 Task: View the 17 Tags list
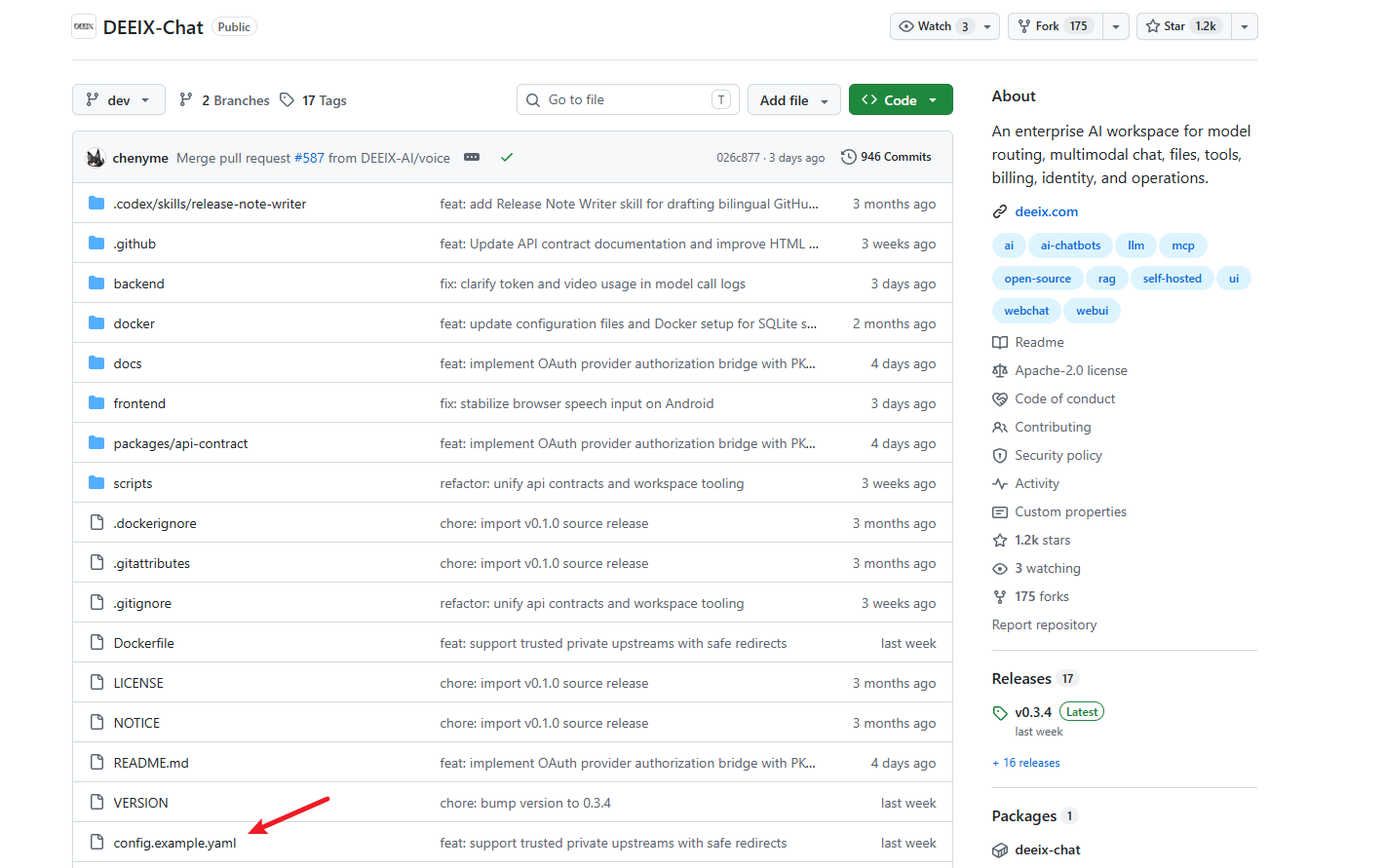click(x=314, y=100)
